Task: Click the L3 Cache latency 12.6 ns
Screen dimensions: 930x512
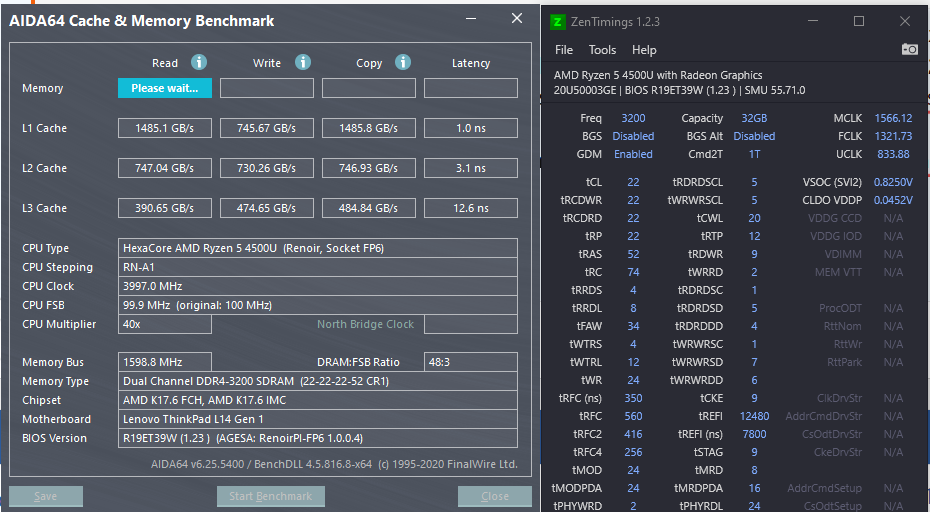Action: point(471,208)
